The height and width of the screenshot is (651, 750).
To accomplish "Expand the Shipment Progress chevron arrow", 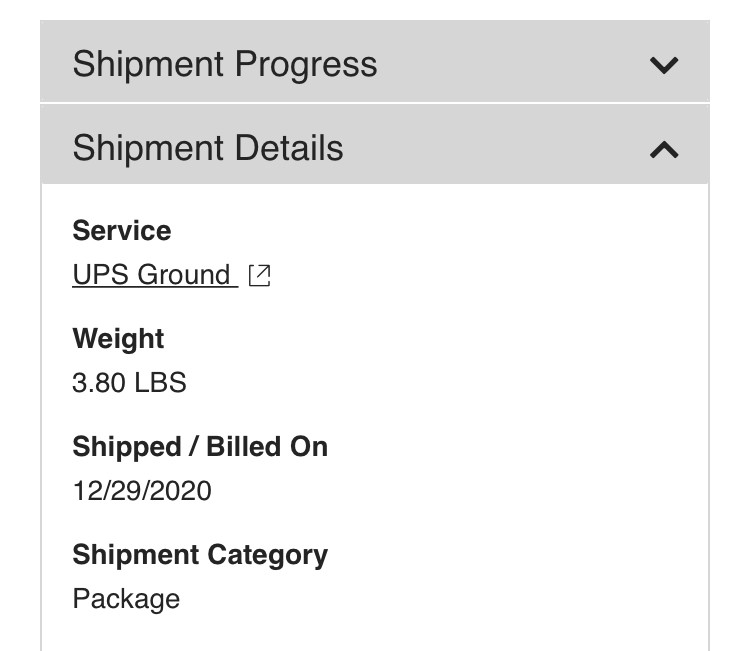I will click(x=664, y=65).
